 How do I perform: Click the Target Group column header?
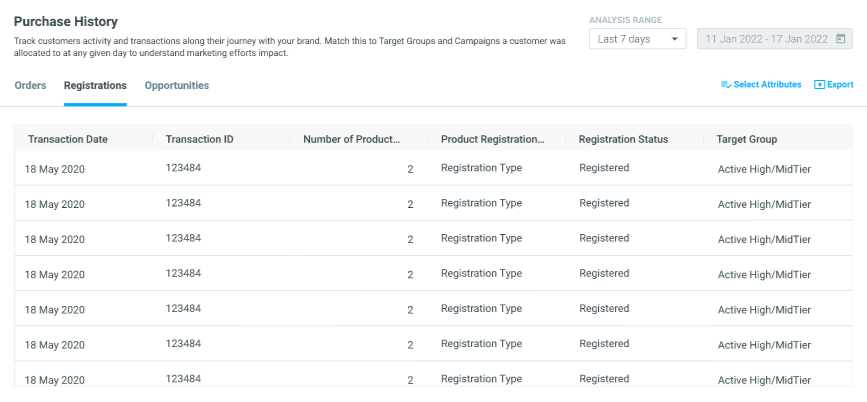(x=746, y=139)
